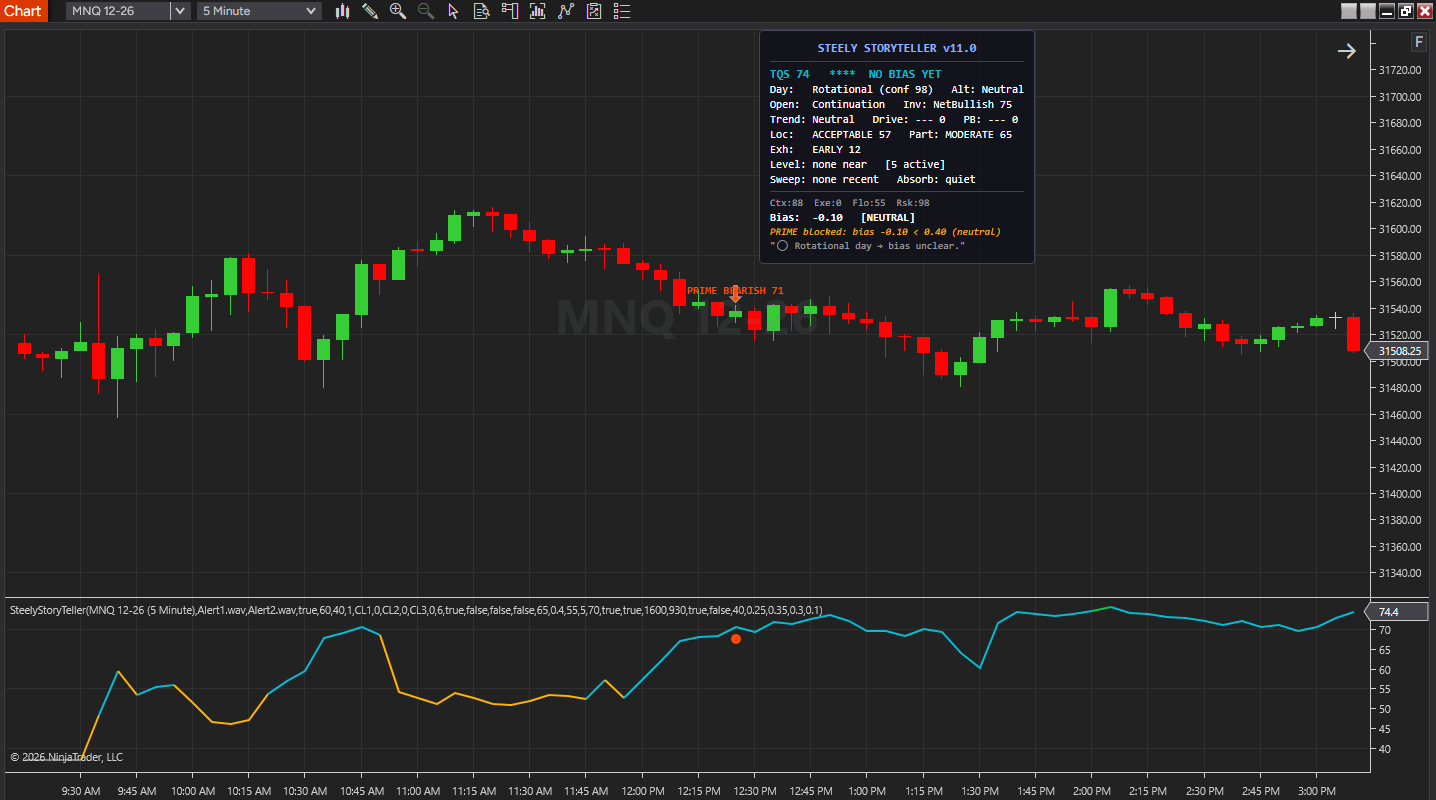This screenshot has width=1436, height=800.
Task: Minimize the chart window
Action: [x=1387, y=11]
